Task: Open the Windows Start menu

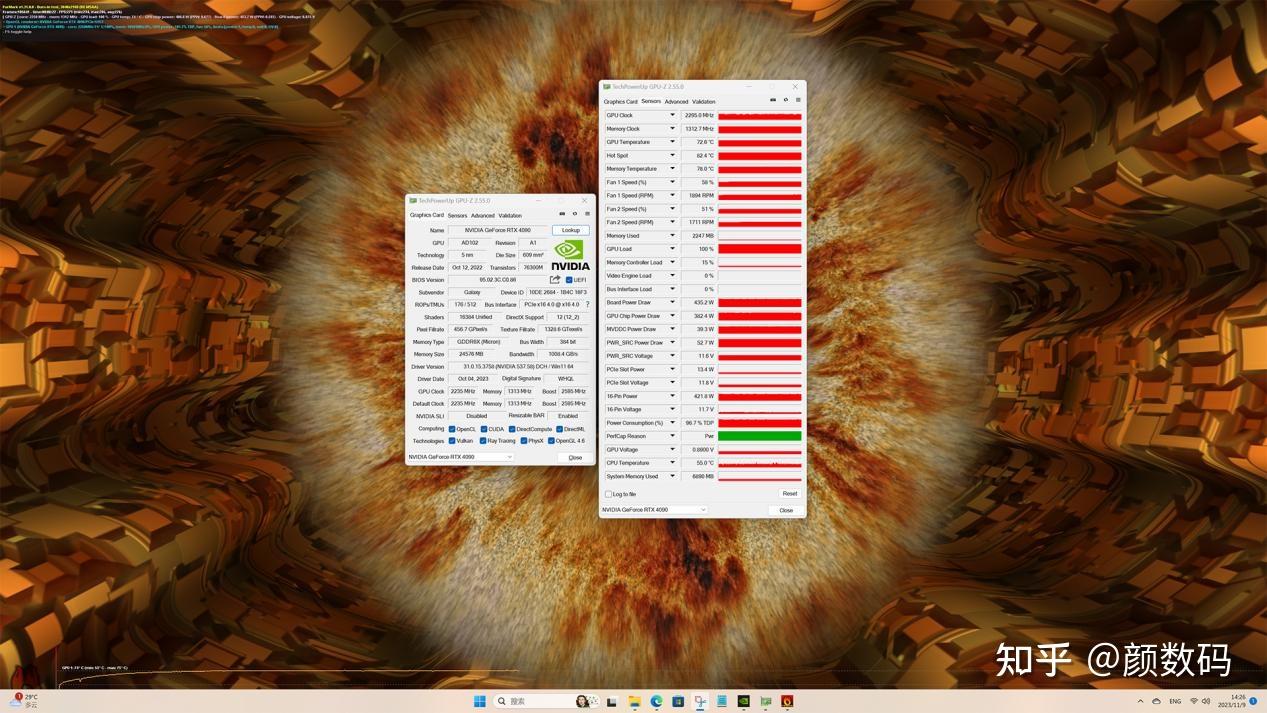Action: click(479, 701)
